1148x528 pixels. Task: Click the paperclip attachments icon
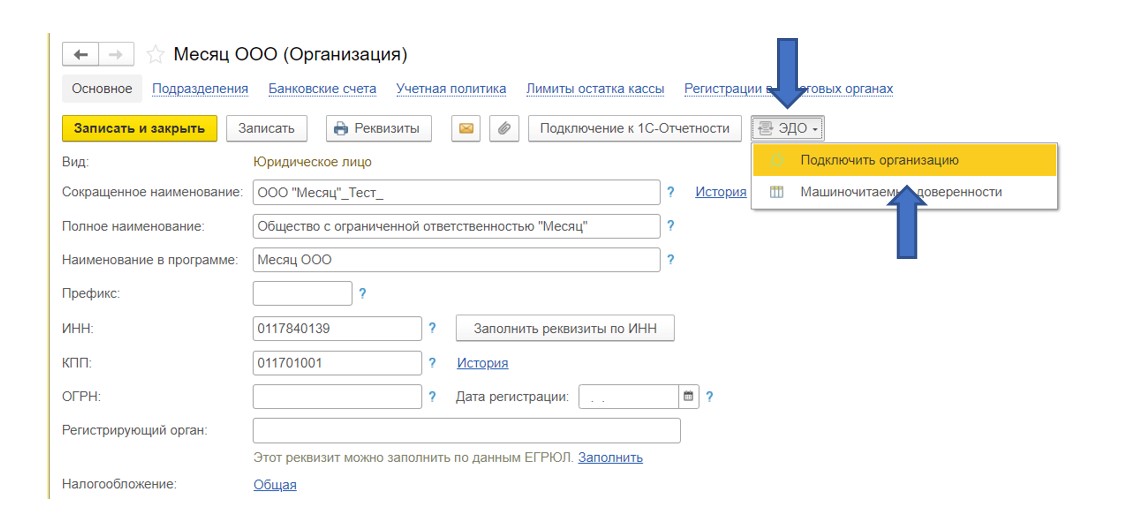(x=505, y=128)
